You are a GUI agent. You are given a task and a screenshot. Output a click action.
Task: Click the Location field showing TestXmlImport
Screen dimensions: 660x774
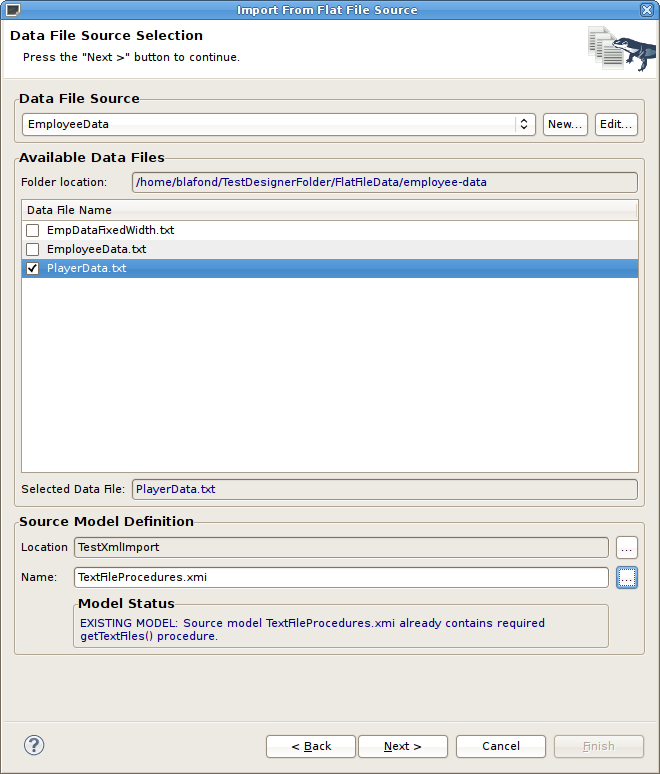tap(341, 547)
